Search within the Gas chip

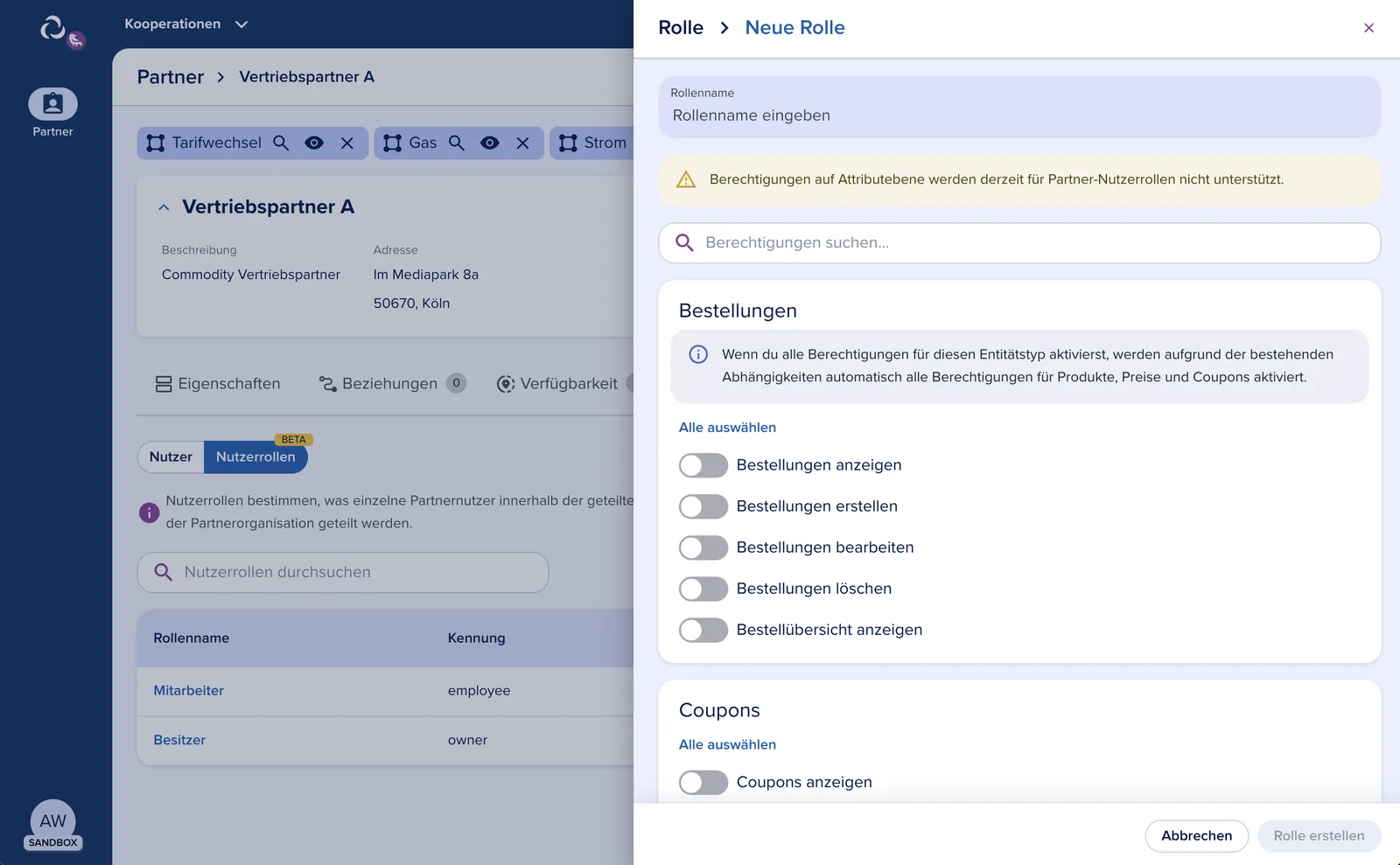coord(457,143)
